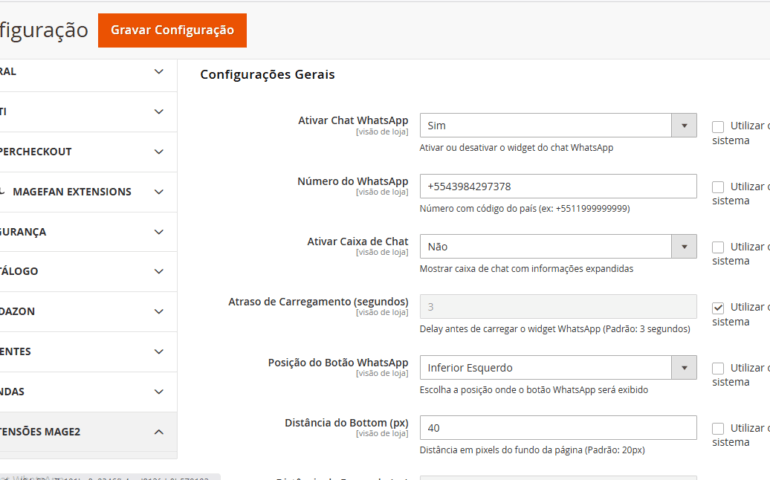Click the Distância do Bottom input field
The height and width of the screenshot is (480, 770).
click(x=558, y=428)
